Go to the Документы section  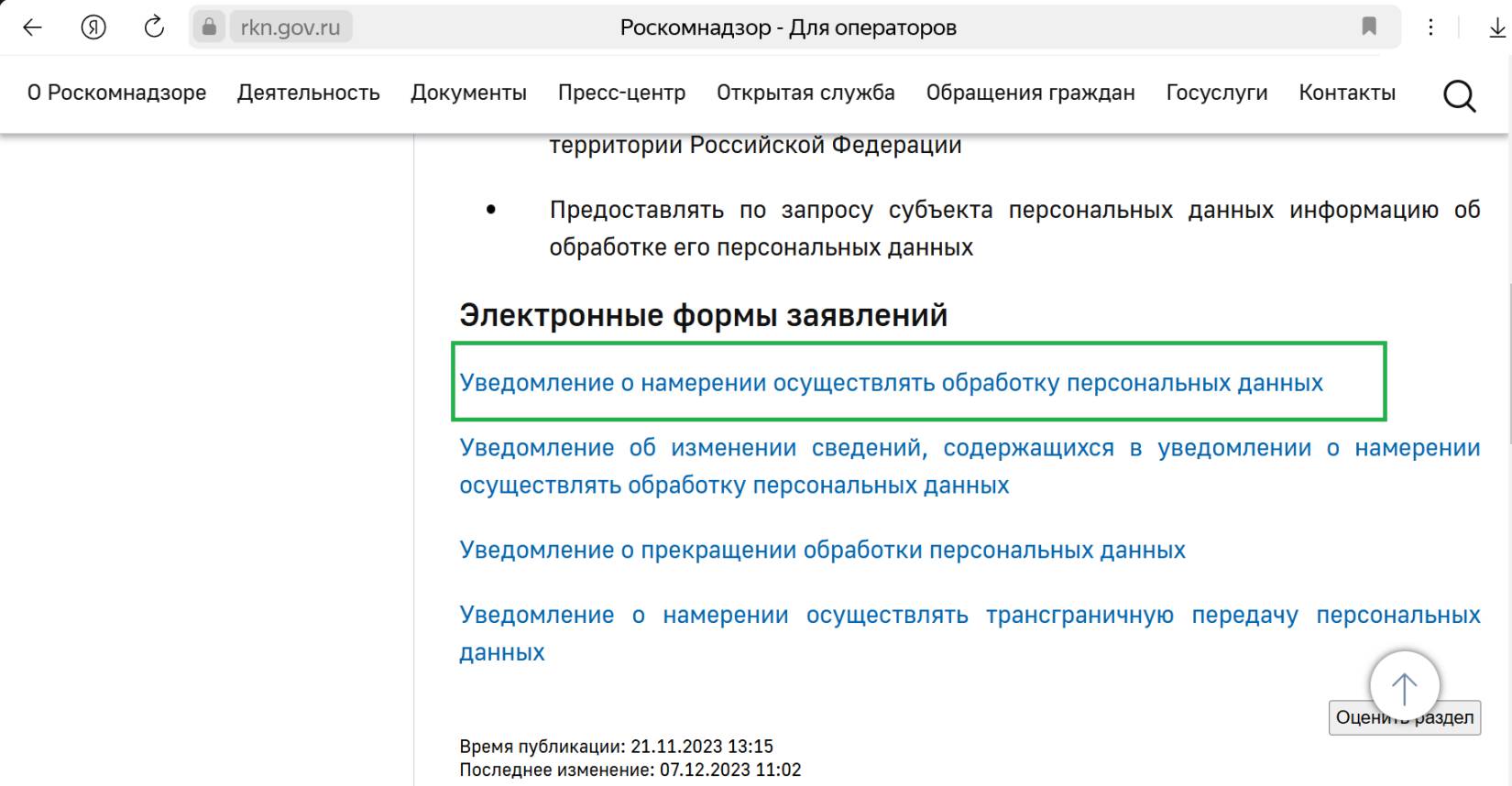(468, 93)
